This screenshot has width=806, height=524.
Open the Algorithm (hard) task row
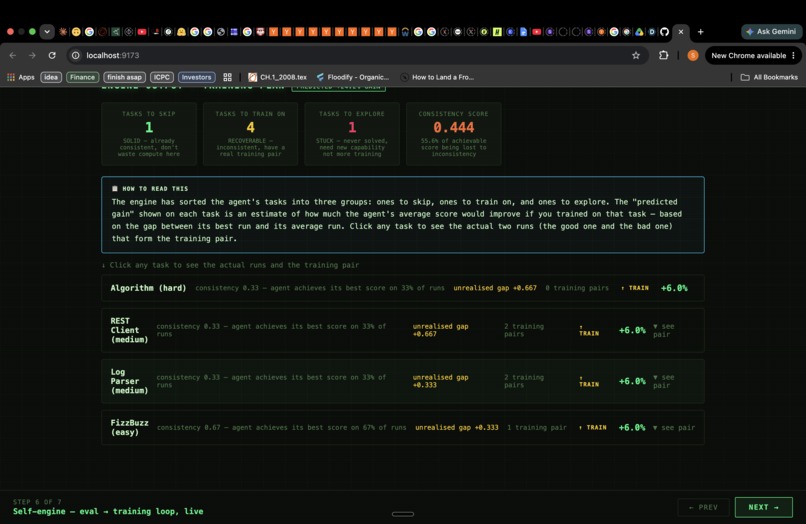tap(402, 288)
